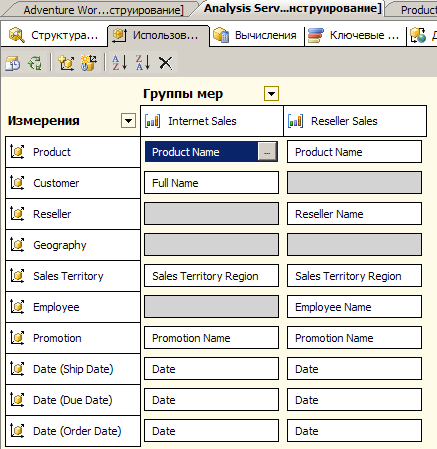
Task: Click the ellipsis button in Product Name cell
Action: pyautogui.click(x=267, y=152)
